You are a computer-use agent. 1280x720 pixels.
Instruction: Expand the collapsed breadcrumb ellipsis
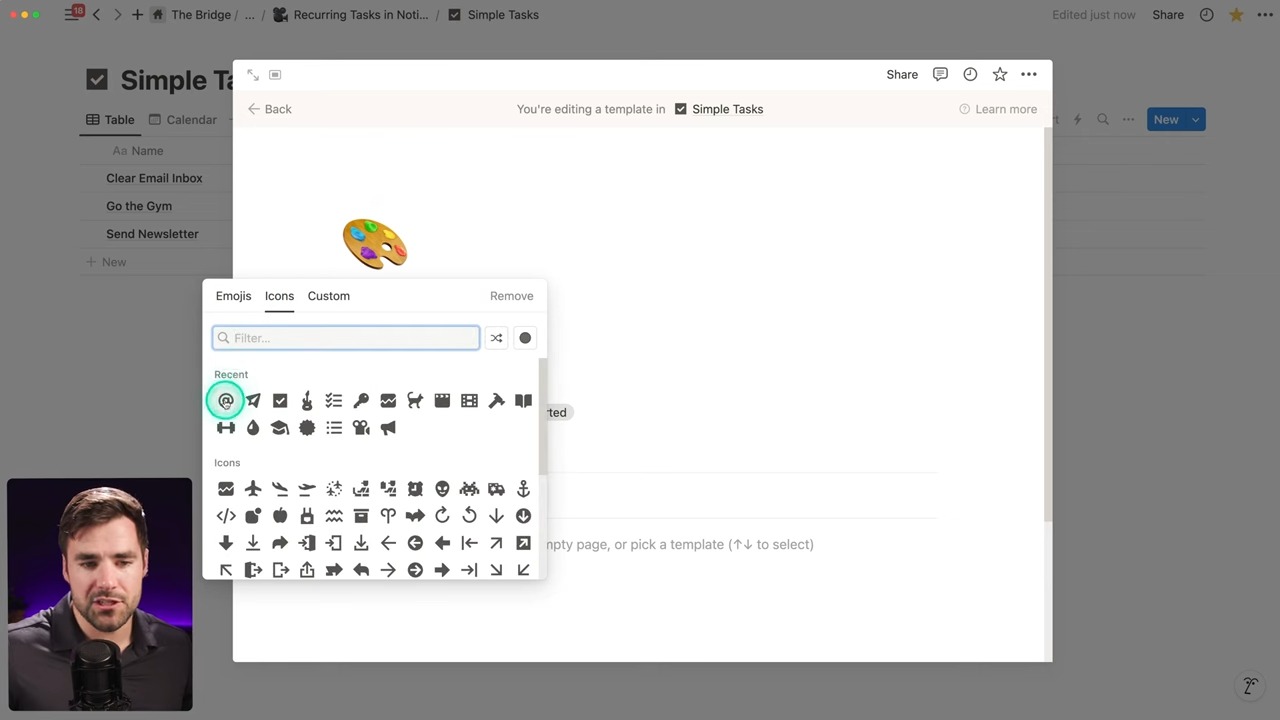[250, 15]
